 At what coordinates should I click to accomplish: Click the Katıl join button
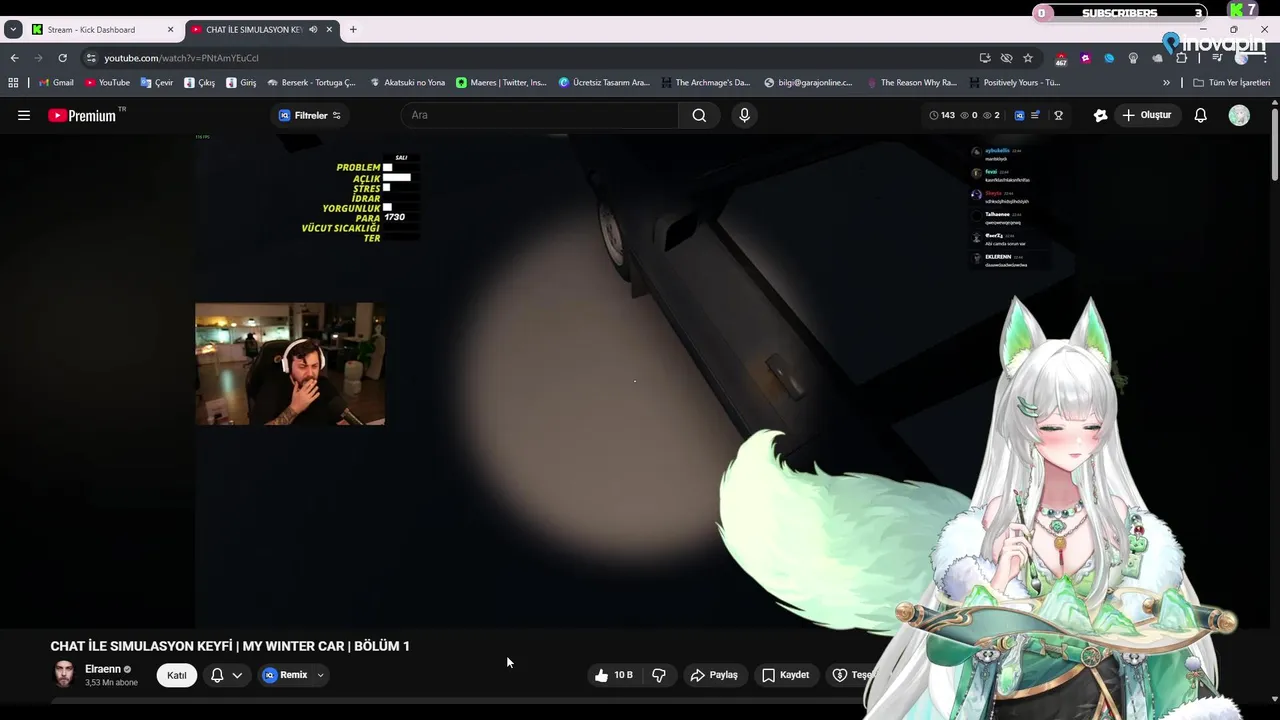click(x=177, y=675)
